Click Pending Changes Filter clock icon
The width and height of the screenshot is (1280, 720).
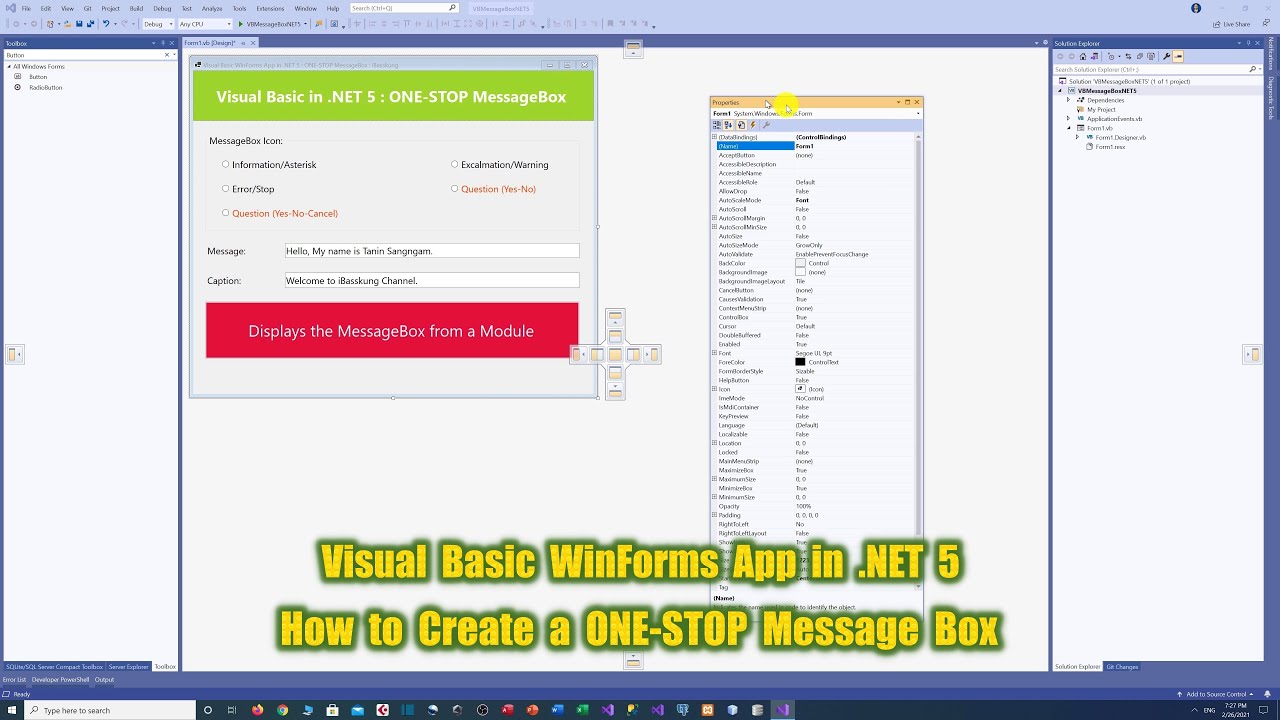tap(1111, 56)
